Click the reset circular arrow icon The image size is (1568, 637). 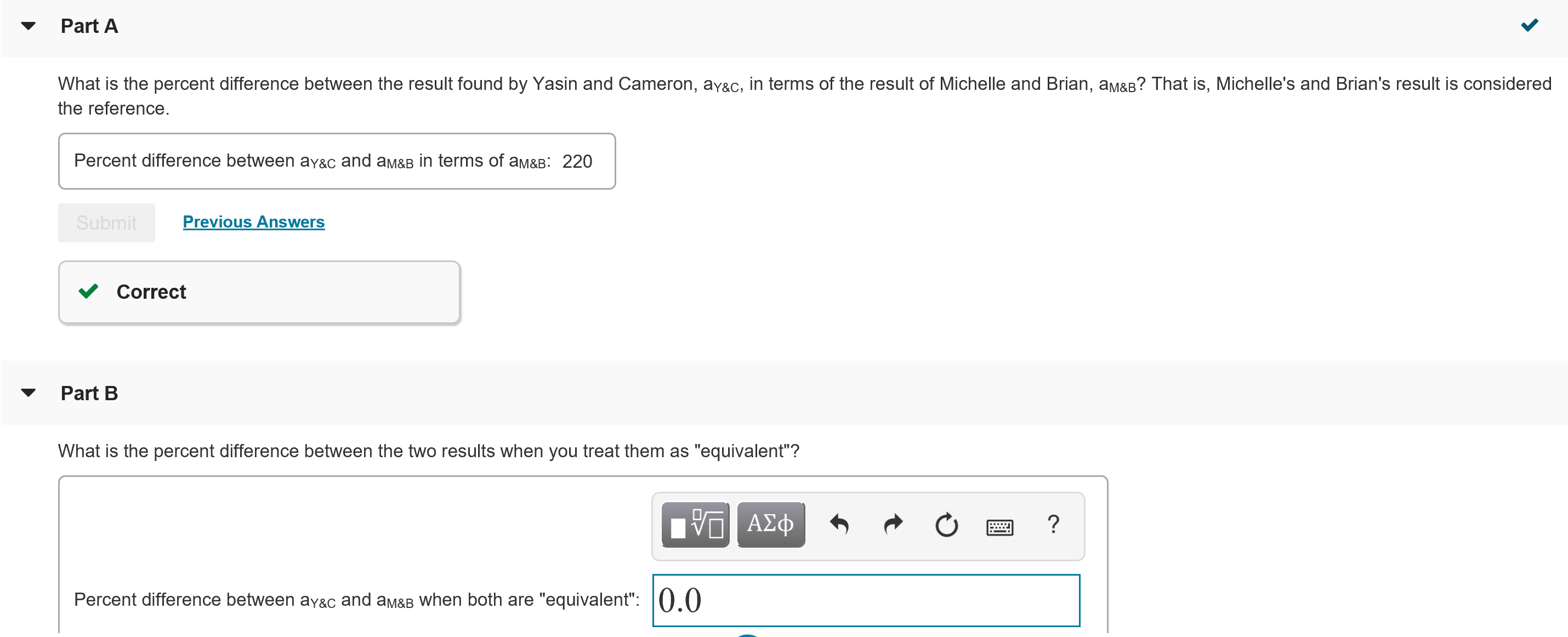946,525
